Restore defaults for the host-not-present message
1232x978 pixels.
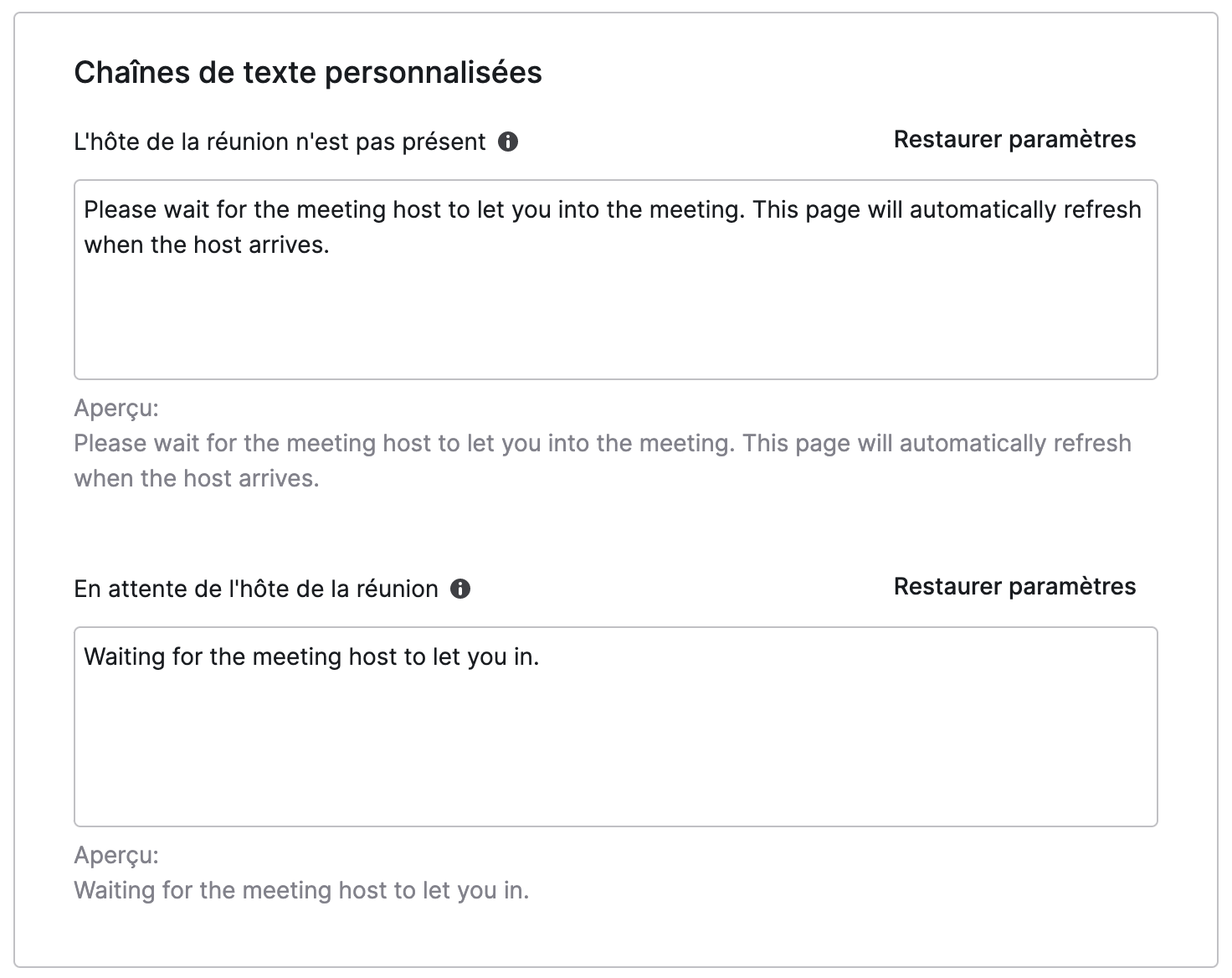(x=1014, y=140)
